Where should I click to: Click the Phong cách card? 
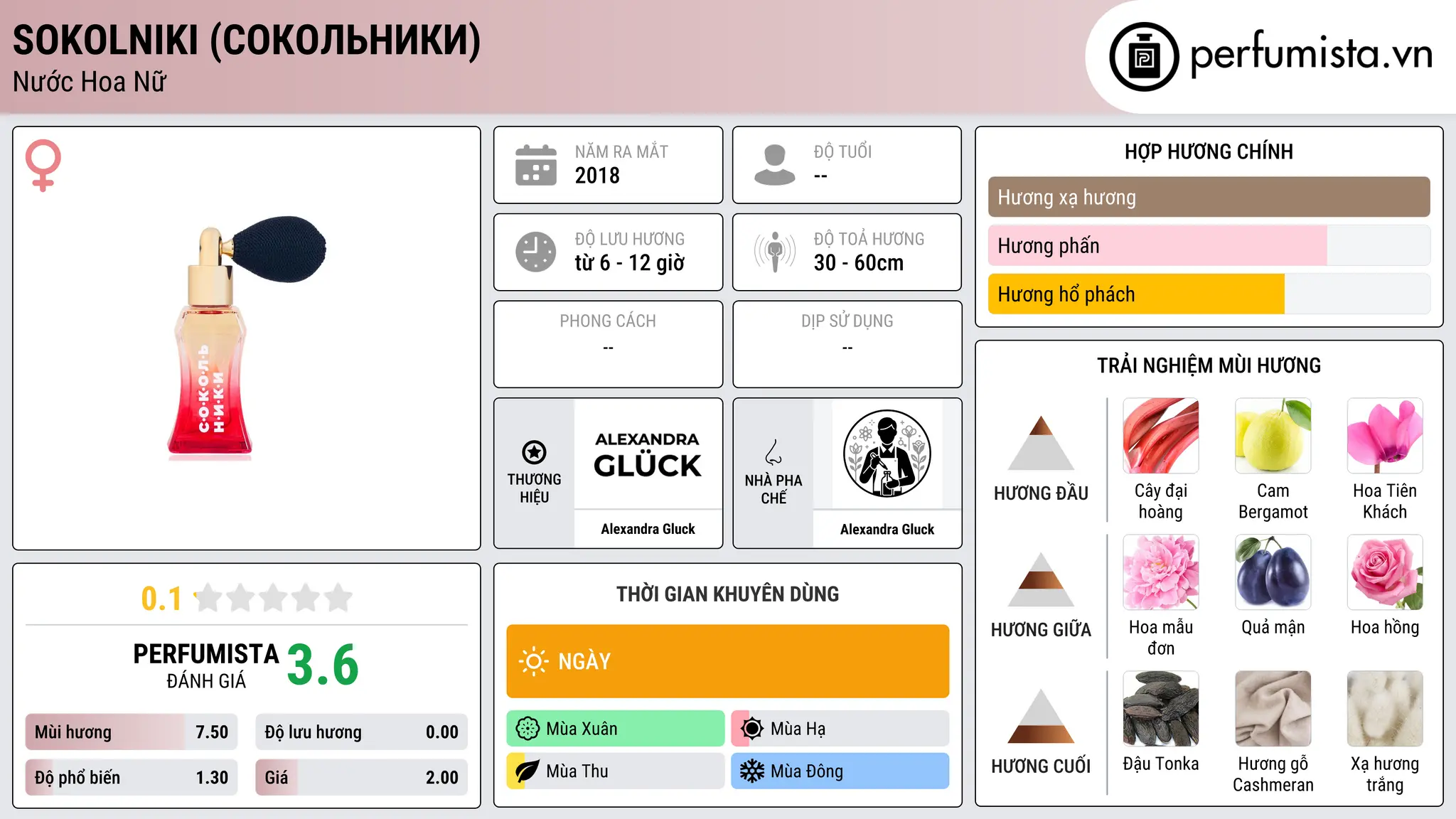point(608,344)
